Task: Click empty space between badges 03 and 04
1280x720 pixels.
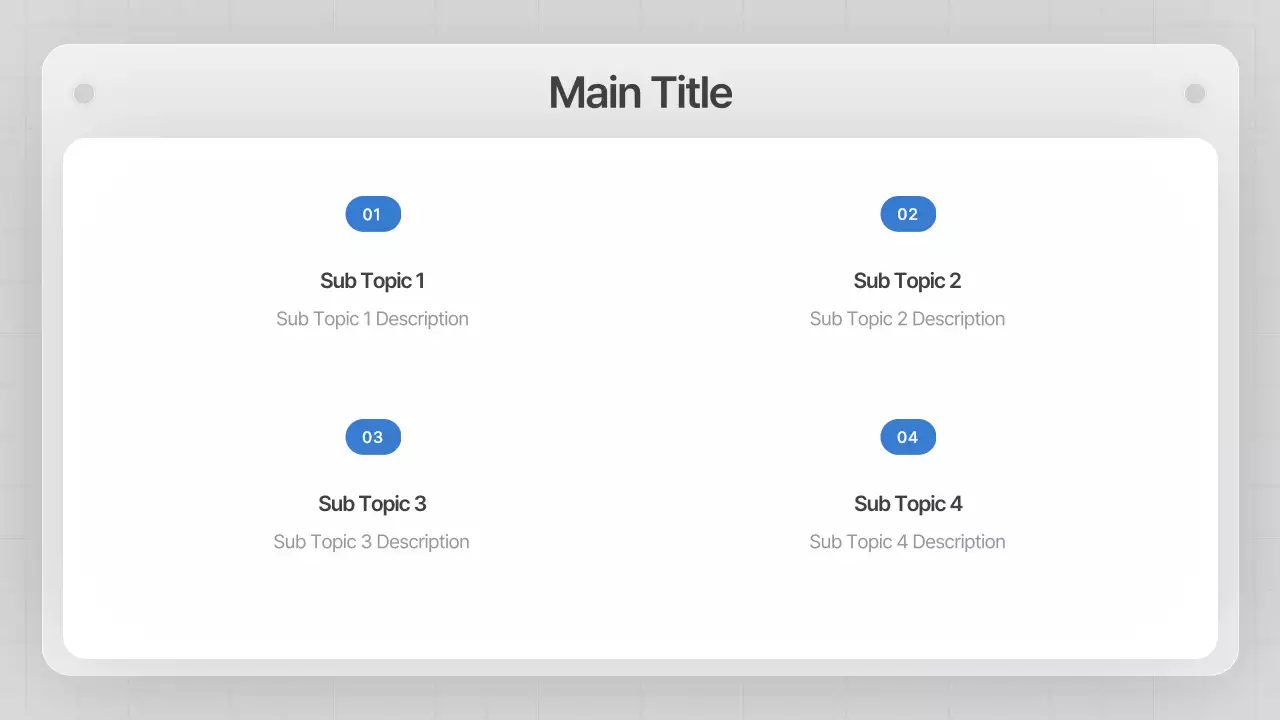Action: click(x=640, y=437)
